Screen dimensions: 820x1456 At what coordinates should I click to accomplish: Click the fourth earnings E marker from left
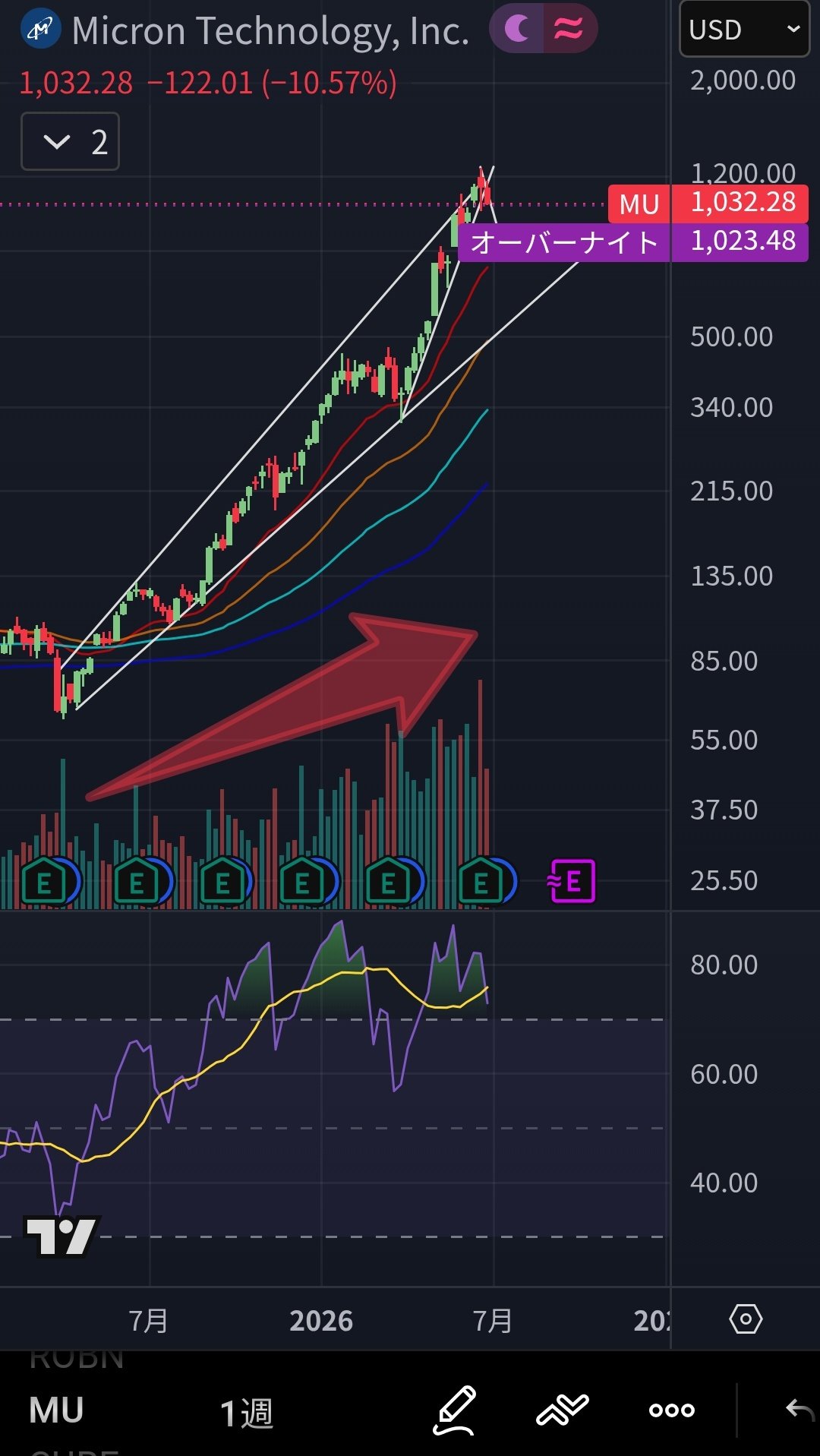point(302,883)
